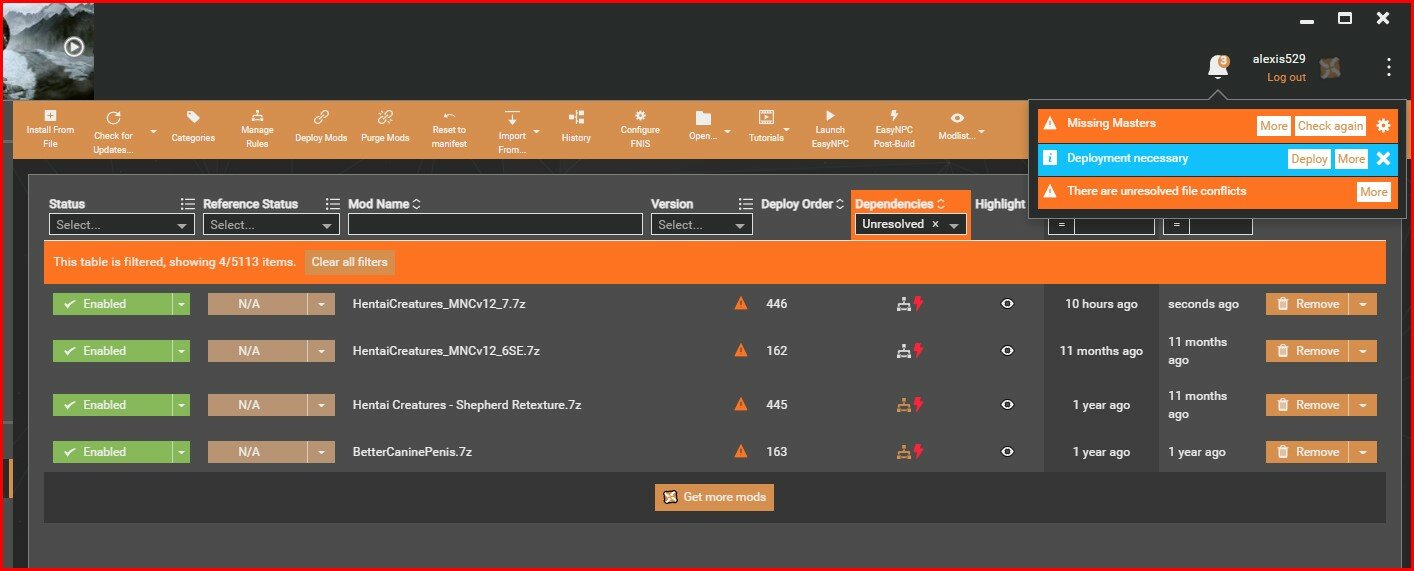Screen dimensions: 1414x571
Task: Click the Log out link
Action: coord(1286,77)
